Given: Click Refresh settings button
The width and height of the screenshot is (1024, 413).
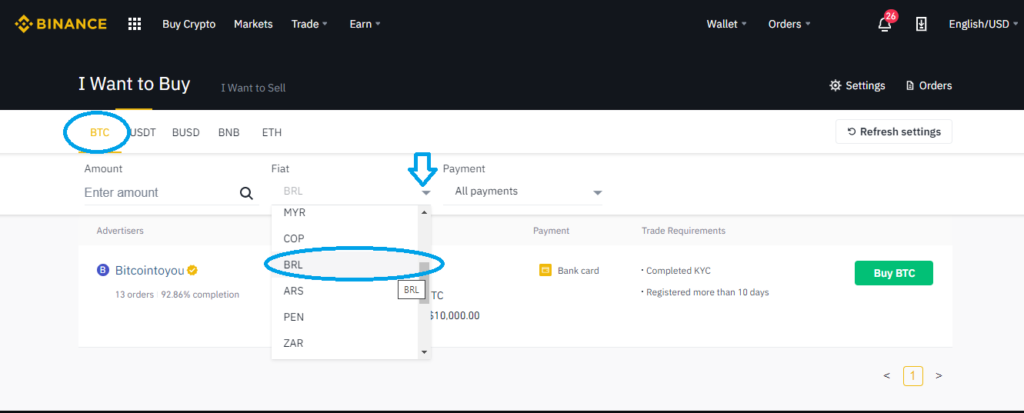Looking at the screenshot, I should (x=893, y=132).
